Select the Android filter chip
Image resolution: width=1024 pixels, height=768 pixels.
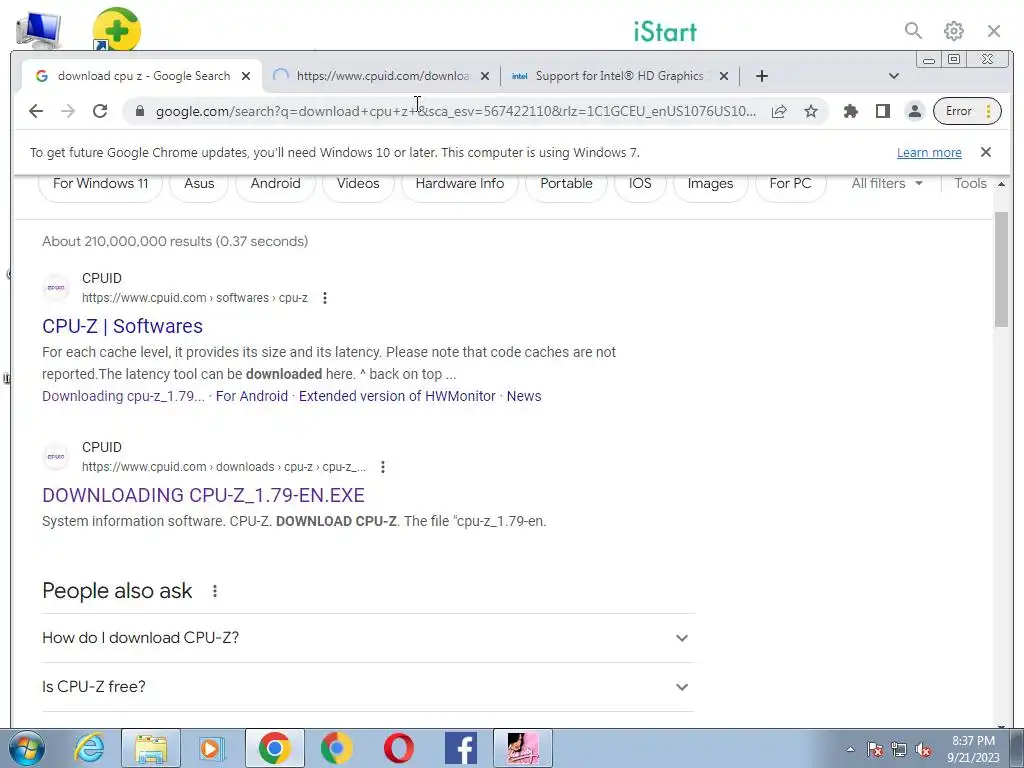pyautogui.click(x=276, y=184)
